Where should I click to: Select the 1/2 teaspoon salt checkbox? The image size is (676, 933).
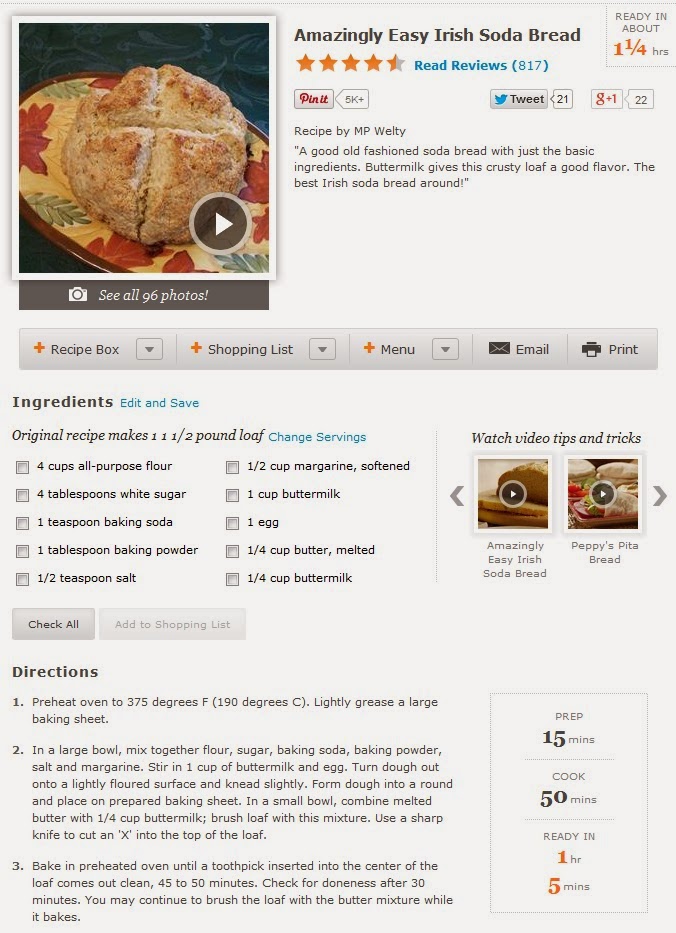[23, 579]
